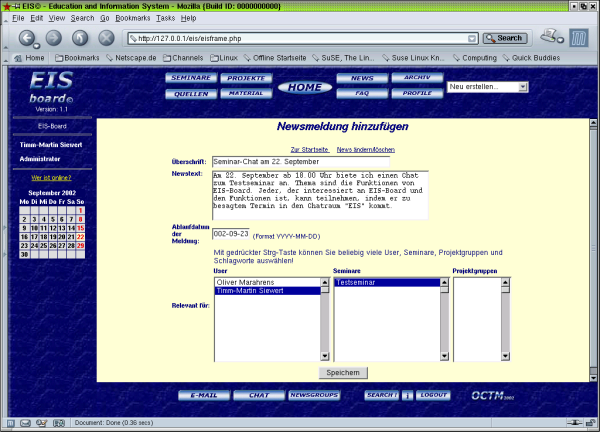Open the 'Neu erstellen...' dropdown
Screen dimensions: 600x432
(488, 87)
